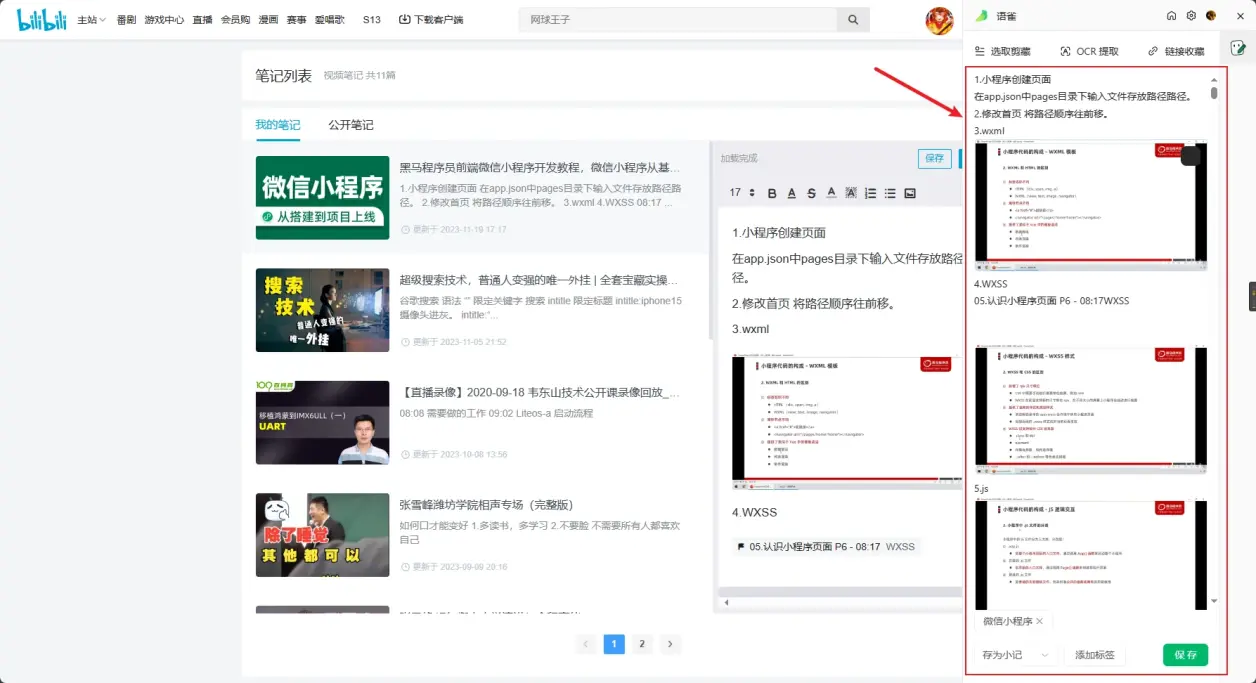
Task: Open 直播 in top navigation
Action: point(202,19)
